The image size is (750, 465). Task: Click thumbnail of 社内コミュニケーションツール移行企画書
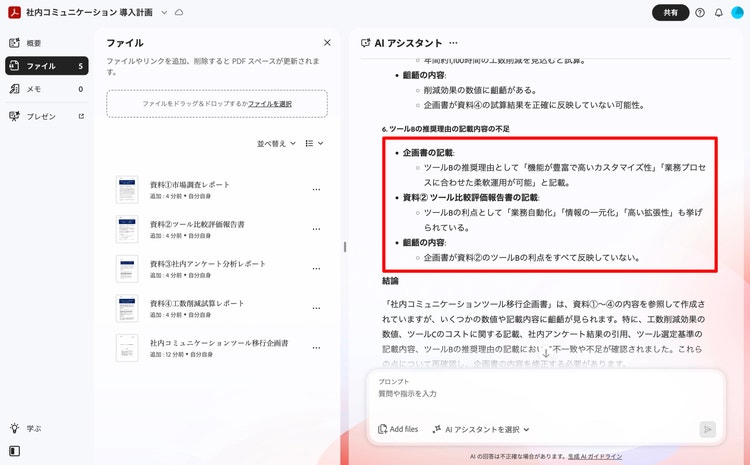click(x=127, y=348)
